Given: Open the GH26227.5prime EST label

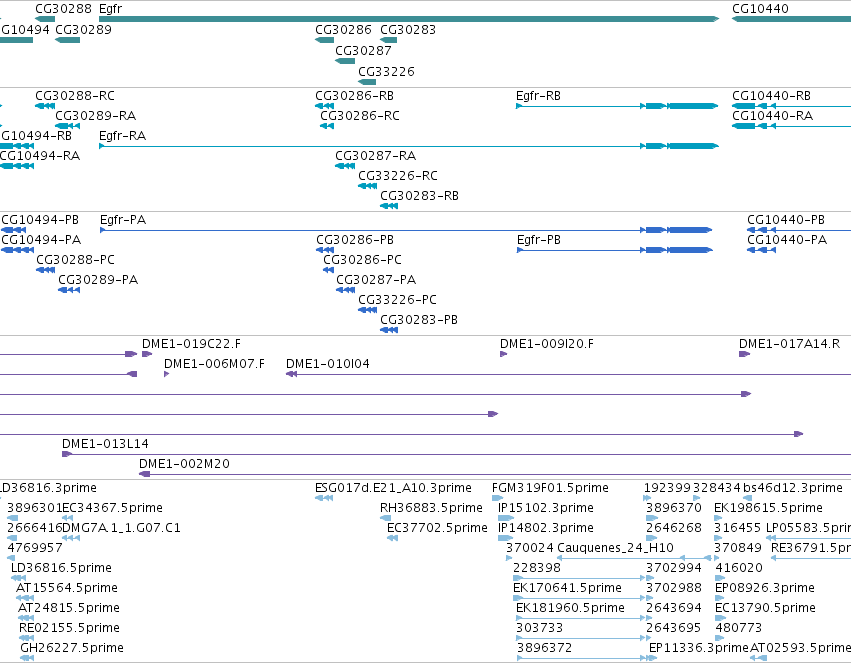Looking at the screenshot, I should [x=72, y=648].
